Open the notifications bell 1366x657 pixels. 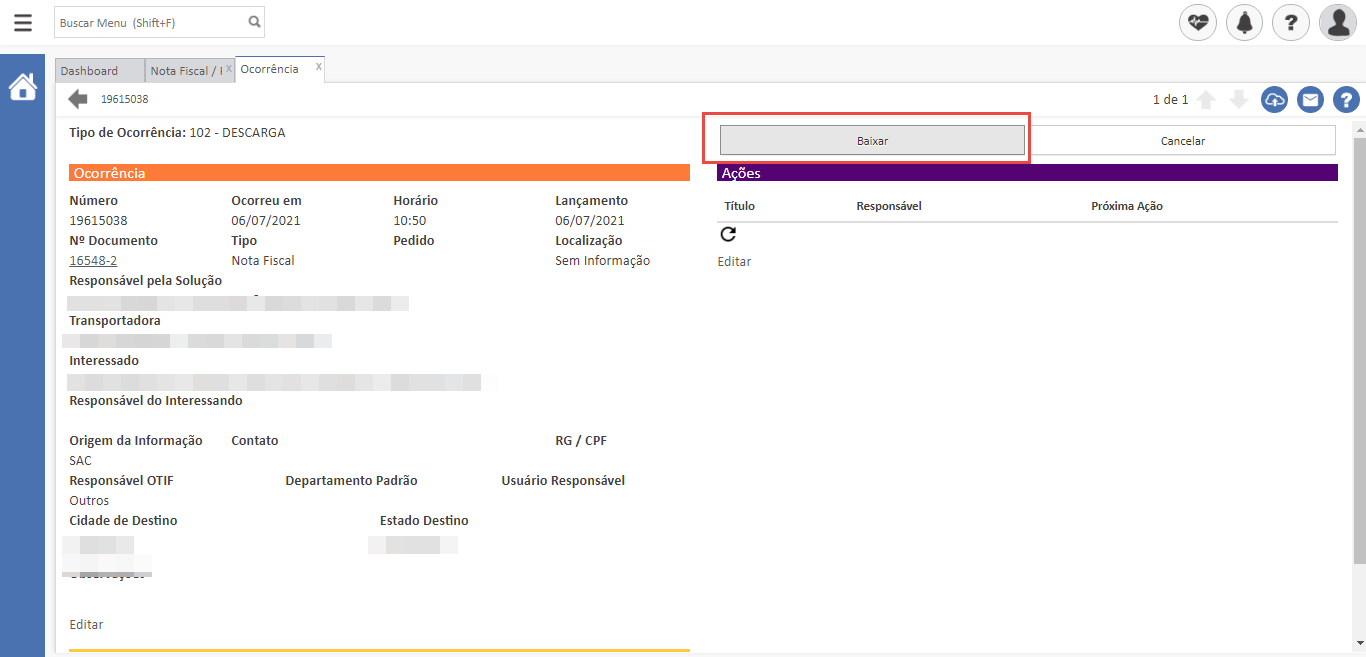pos(1244,22)
